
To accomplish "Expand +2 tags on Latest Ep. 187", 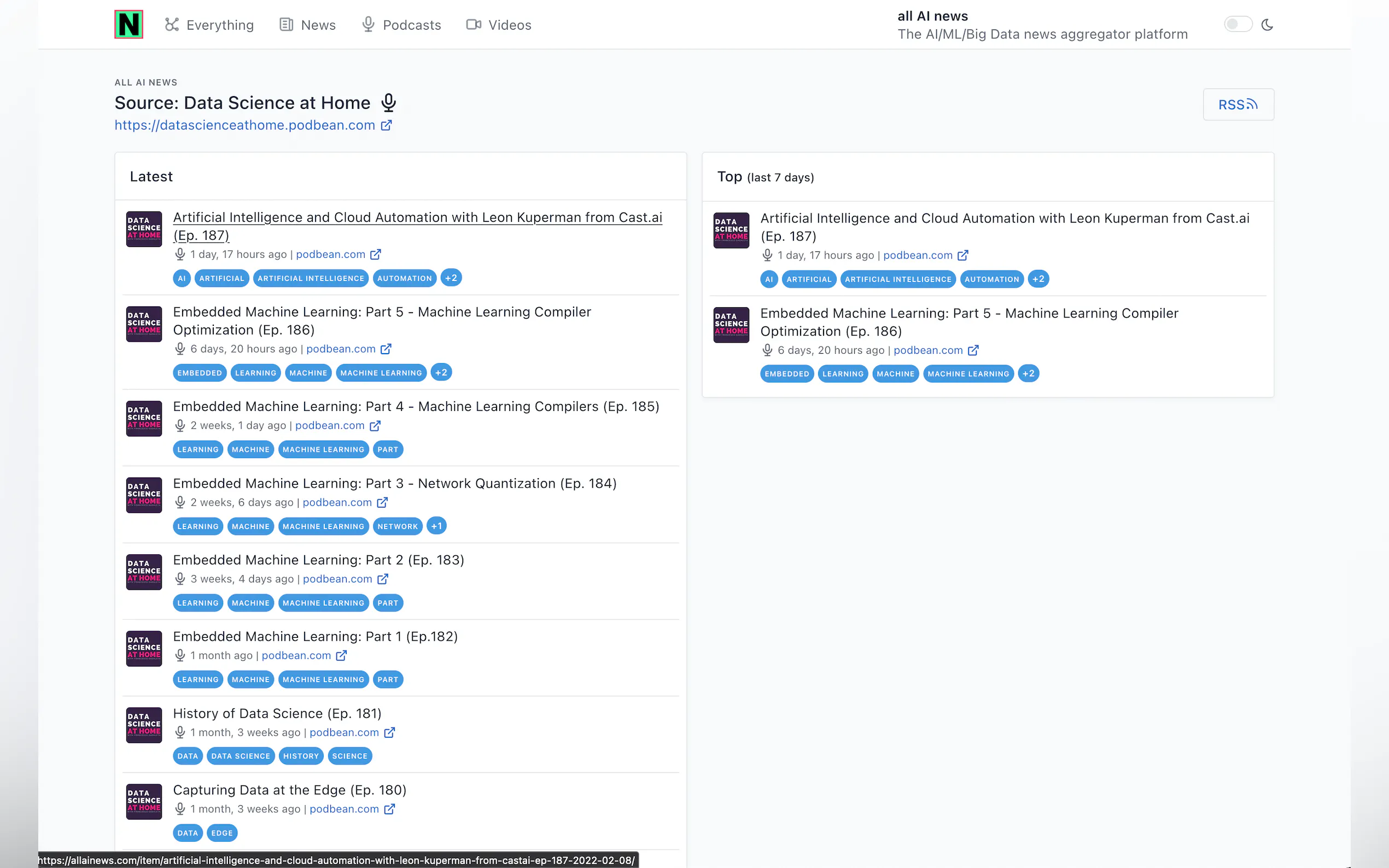I will 451,278.
